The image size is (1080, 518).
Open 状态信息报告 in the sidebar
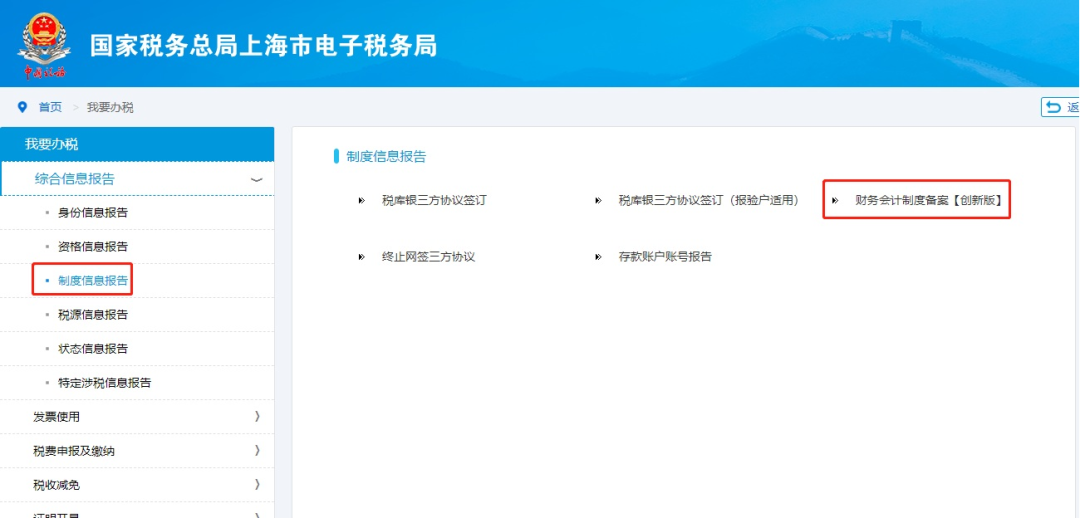(x=92, y=349)
